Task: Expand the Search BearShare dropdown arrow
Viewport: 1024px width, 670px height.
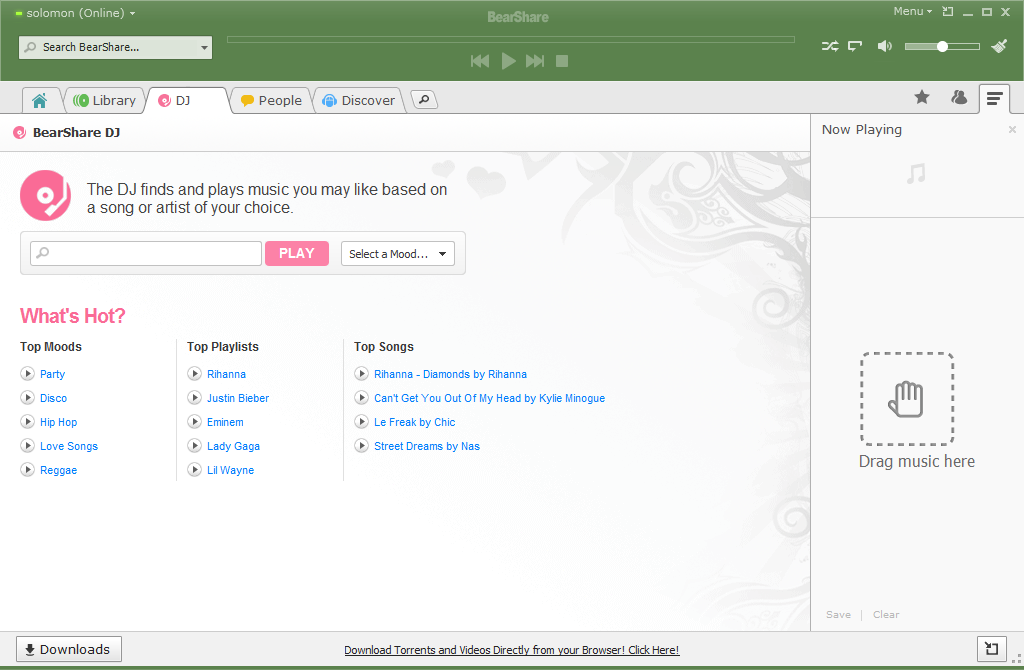Action: [204, 48]
